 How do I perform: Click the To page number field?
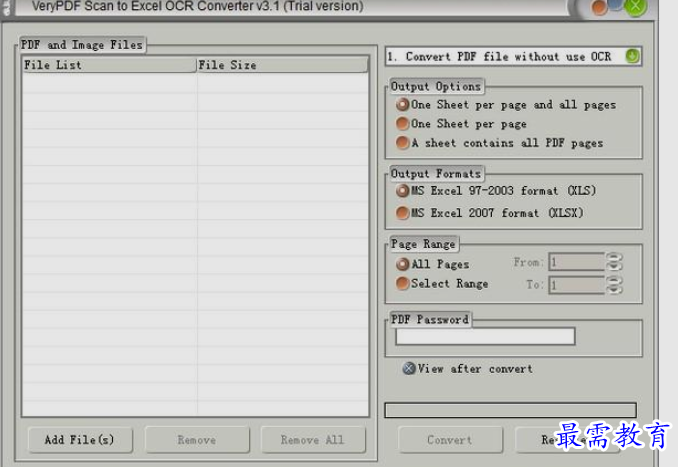pyautogui.click(x=576, y=285)
